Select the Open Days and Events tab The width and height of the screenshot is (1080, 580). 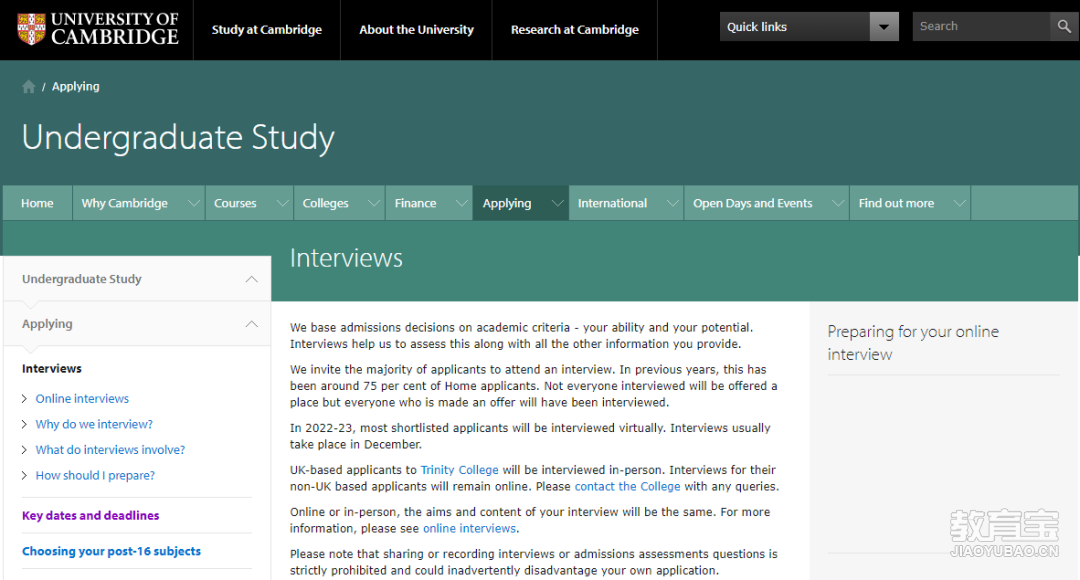753,203
